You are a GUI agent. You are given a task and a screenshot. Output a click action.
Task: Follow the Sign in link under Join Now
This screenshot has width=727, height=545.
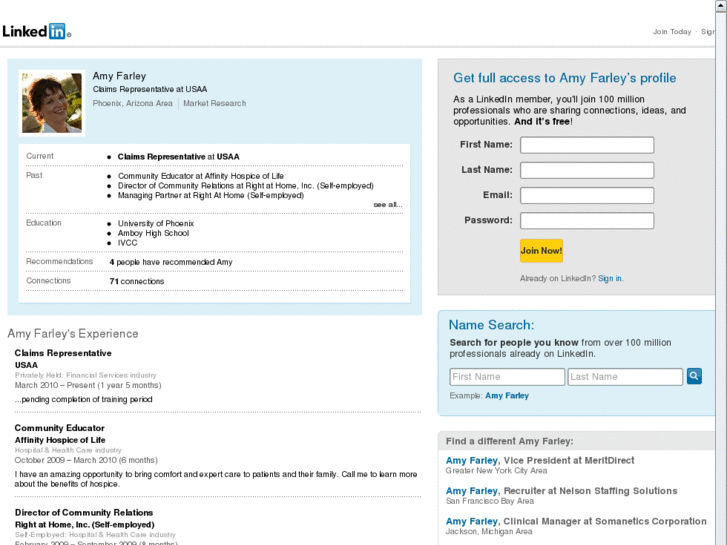click(610, 278)
